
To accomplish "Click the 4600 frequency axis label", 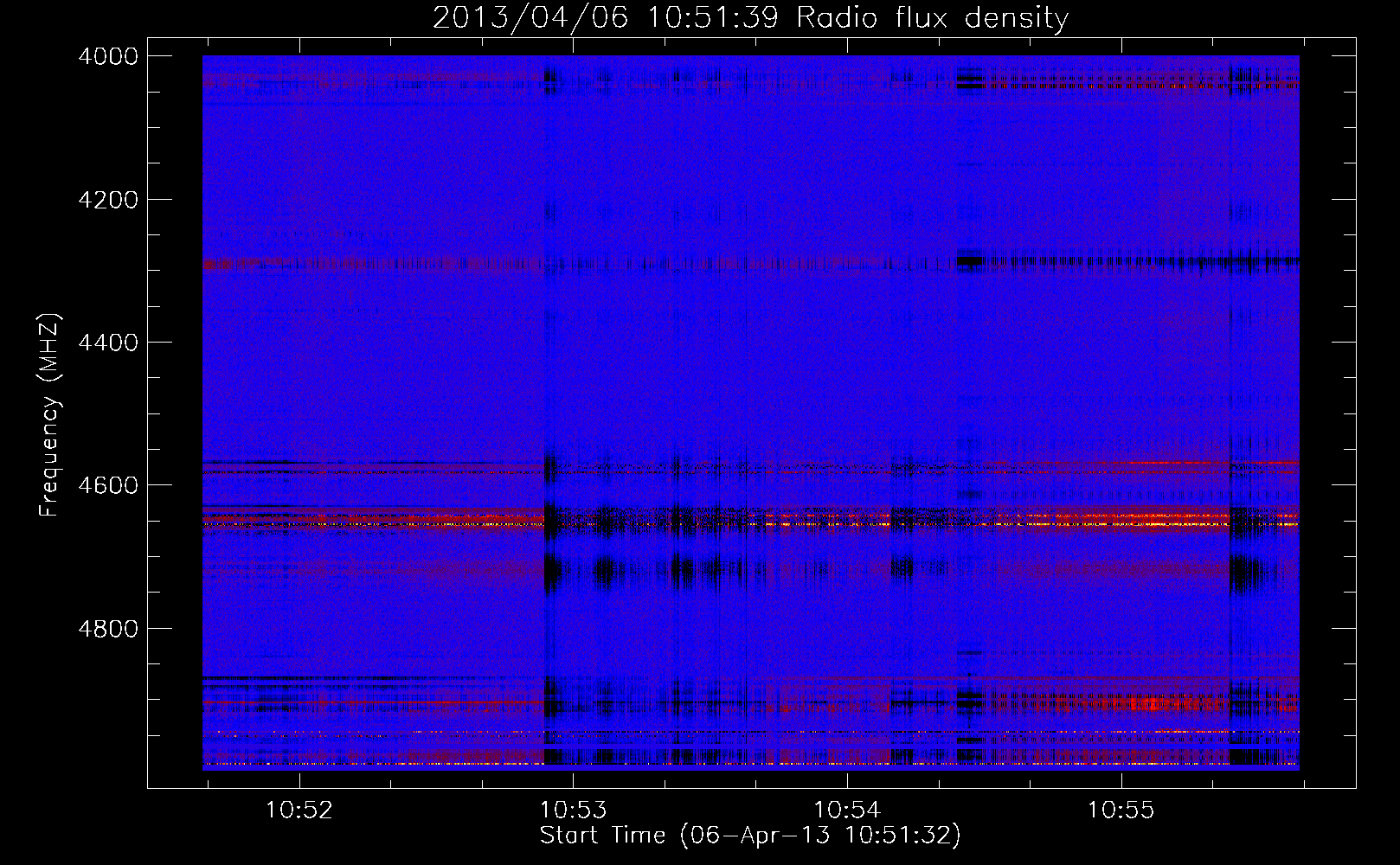I will pos(108,485).
